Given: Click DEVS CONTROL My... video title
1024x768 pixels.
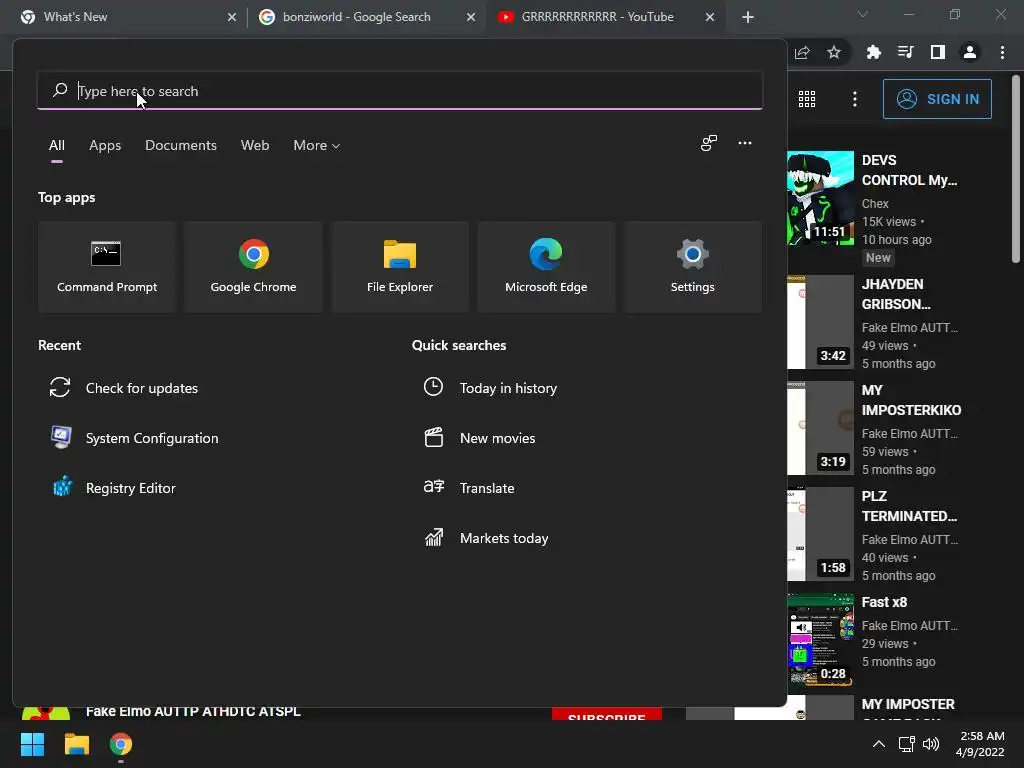Looking at the screenshot, I should pos(909,170).
